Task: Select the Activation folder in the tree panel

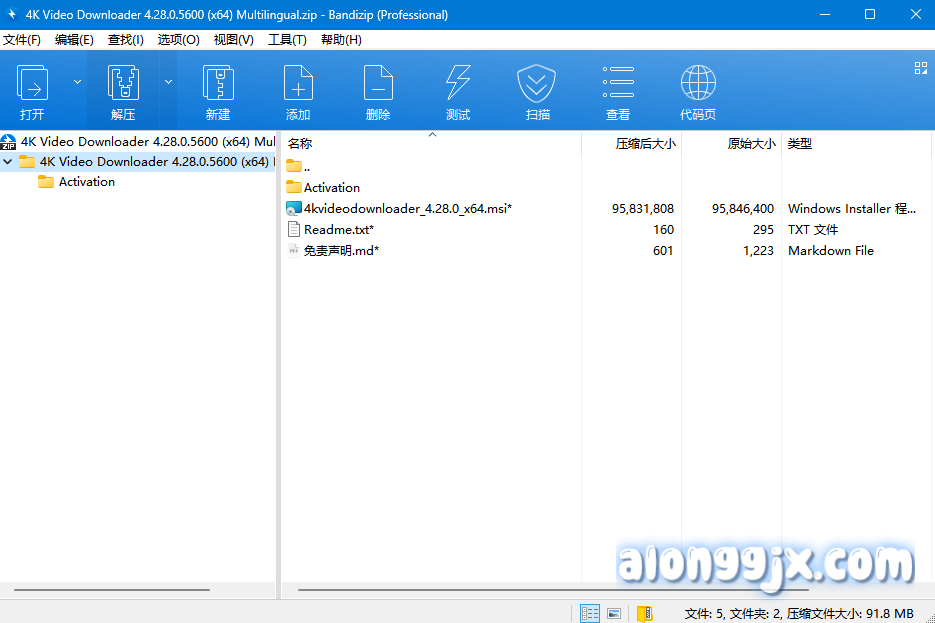Action: 86,182
